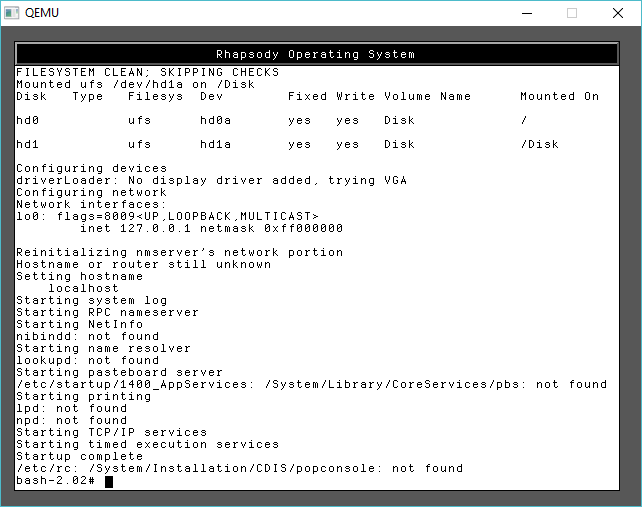Viewport: 642px width, 507px height.
Task: Click the bash-2.02# prompt cursor
Action: pyautogui.click(x=108, y=481)
